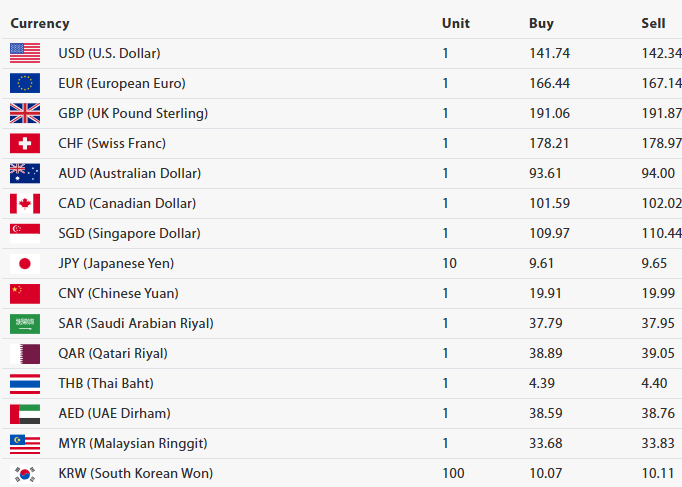The height and width of the screenshot is (487, 682).
Task: Select the Australian flag icon
Action: click(25, 173)
